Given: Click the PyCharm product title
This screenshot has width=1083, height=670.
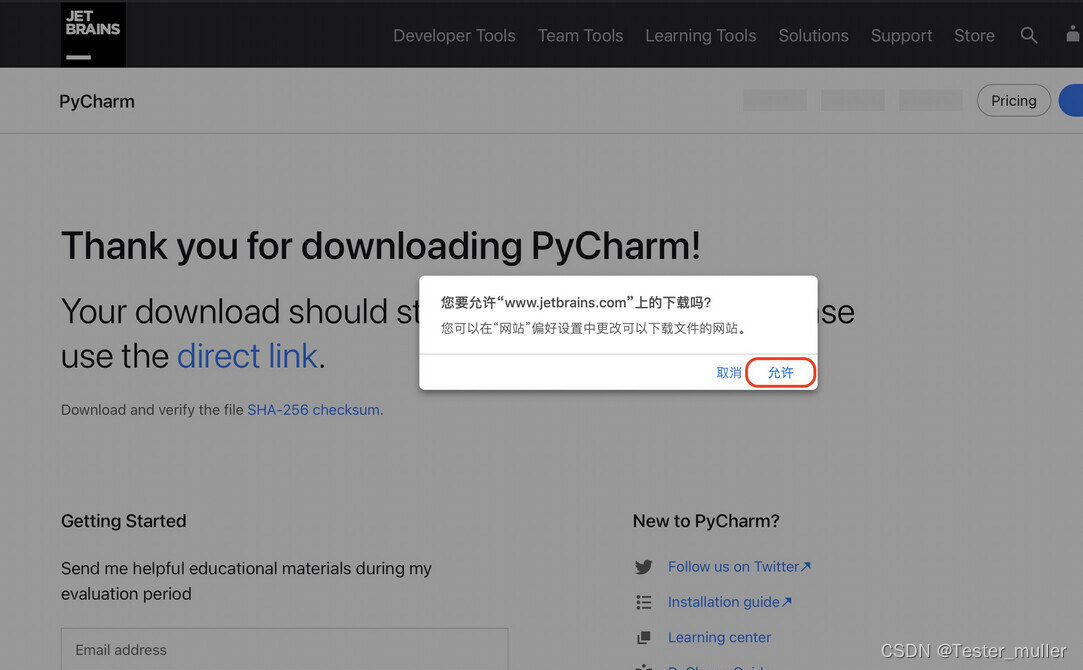Looking at the screenshot, I should [x=97, y=102].
